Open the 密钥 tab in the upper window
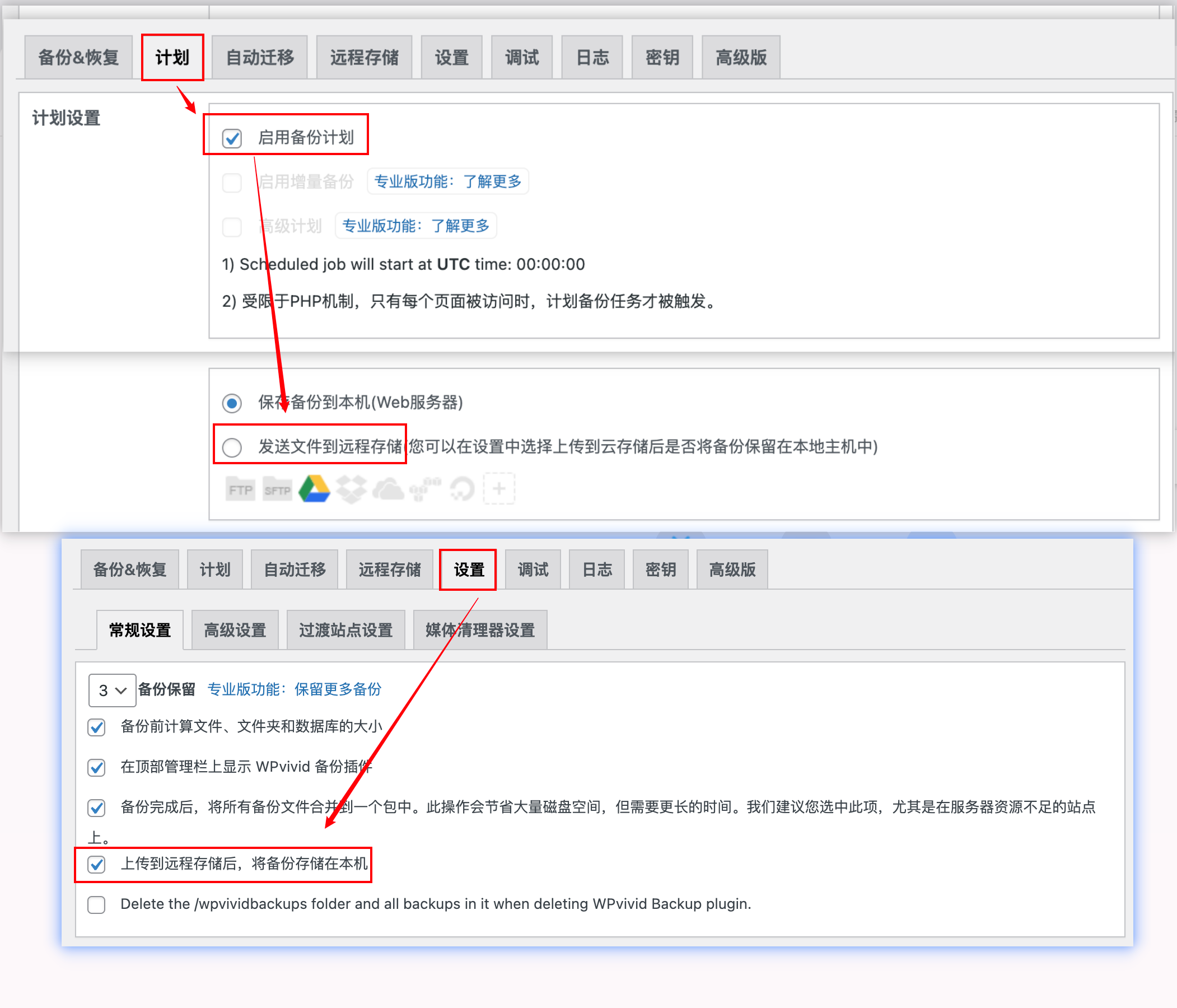1177x1008 pixels. [x=662, y=57]
